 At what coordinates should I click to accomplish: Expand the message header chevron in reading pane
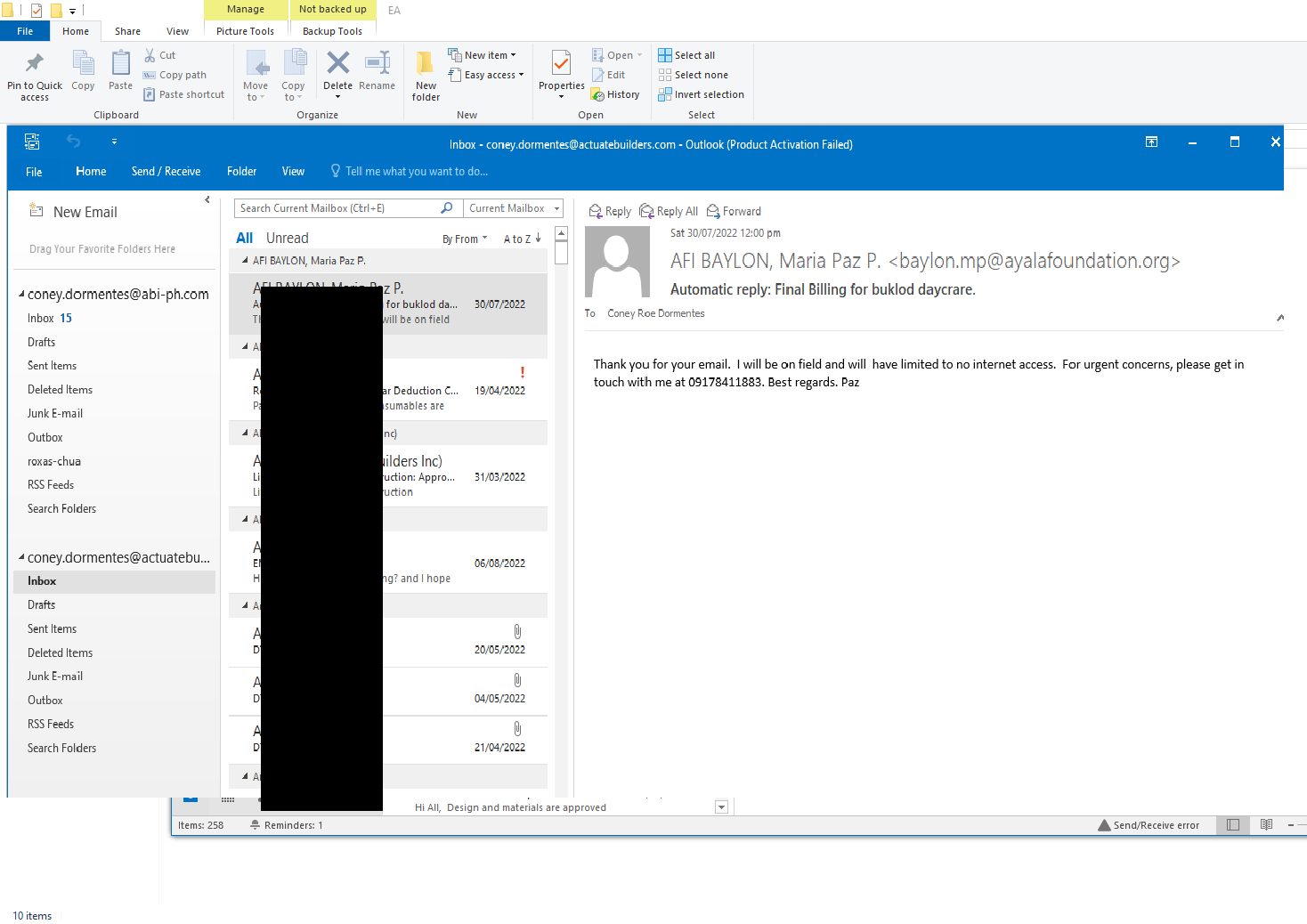(1280, 317)
